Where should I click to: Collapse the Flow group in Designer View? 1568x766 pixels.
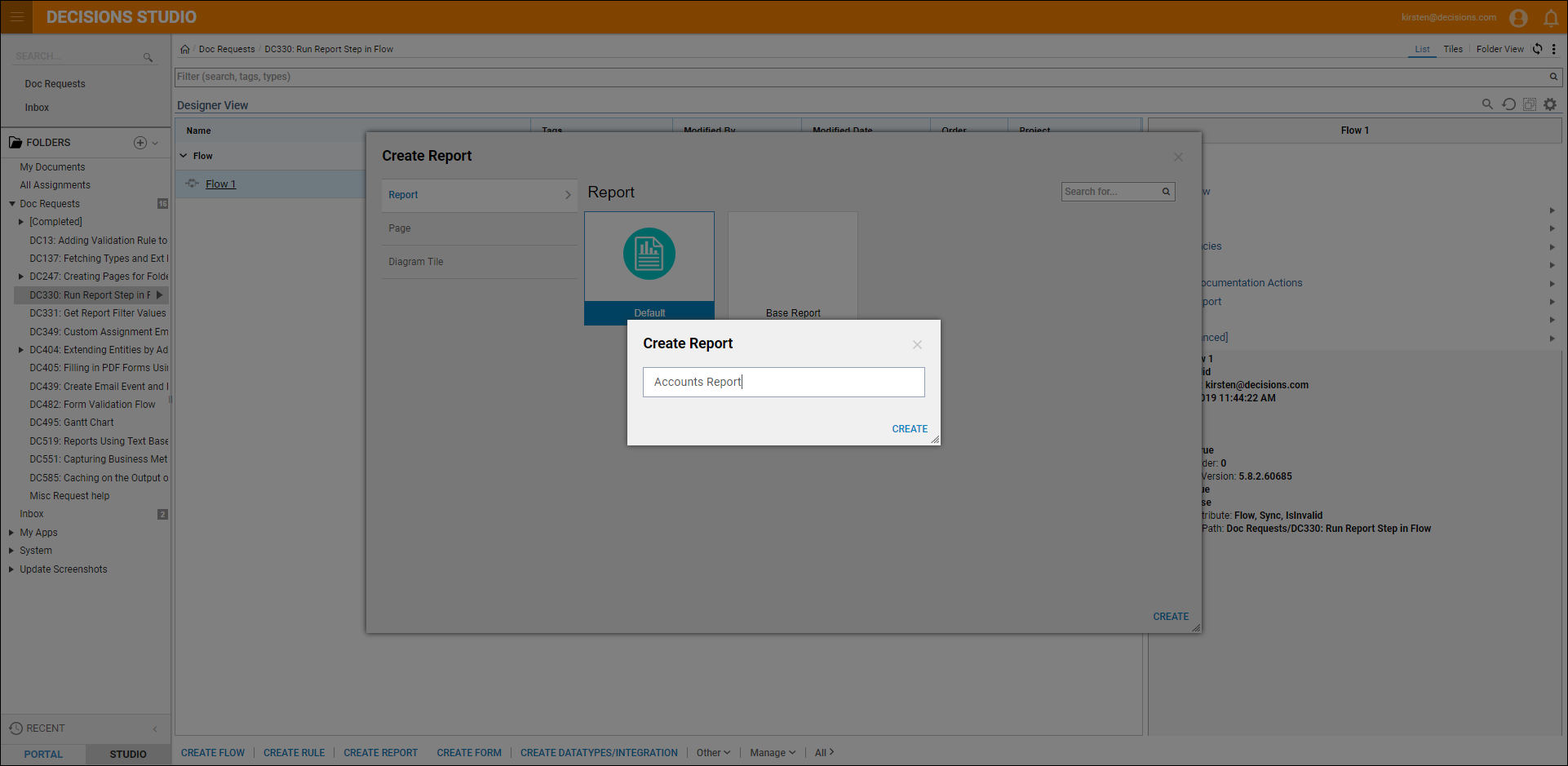pyautogui.click(x=184, y=156)
